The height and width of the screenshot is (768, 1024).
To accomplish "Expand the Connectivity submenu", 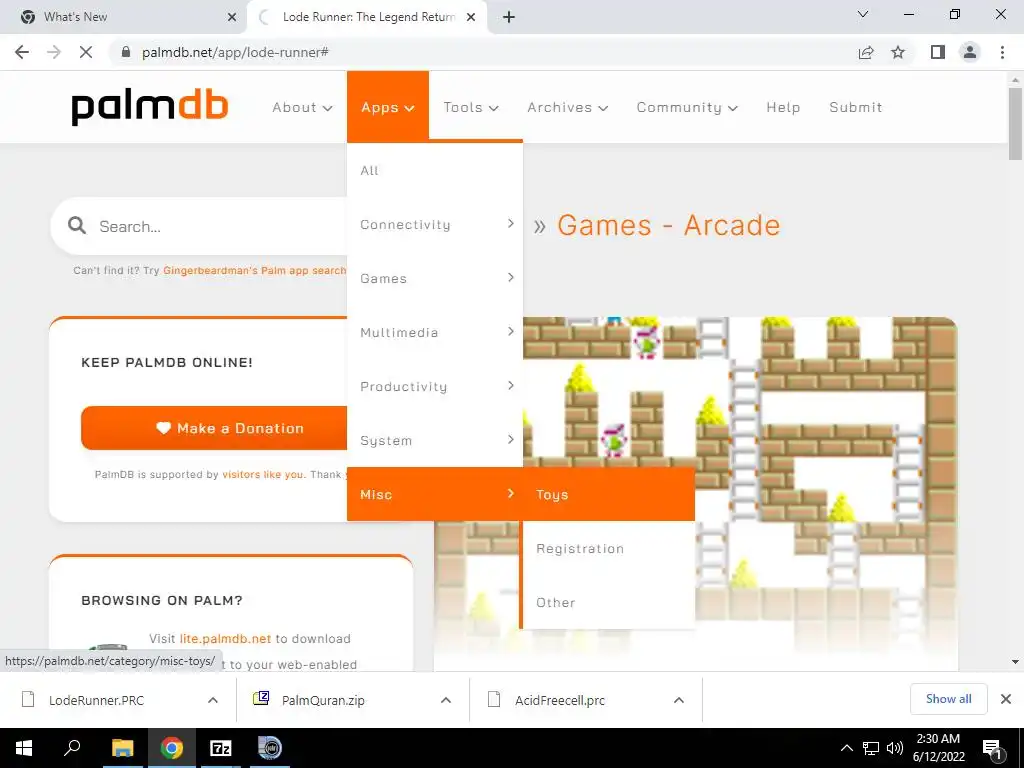I will (x=435, y=224).
